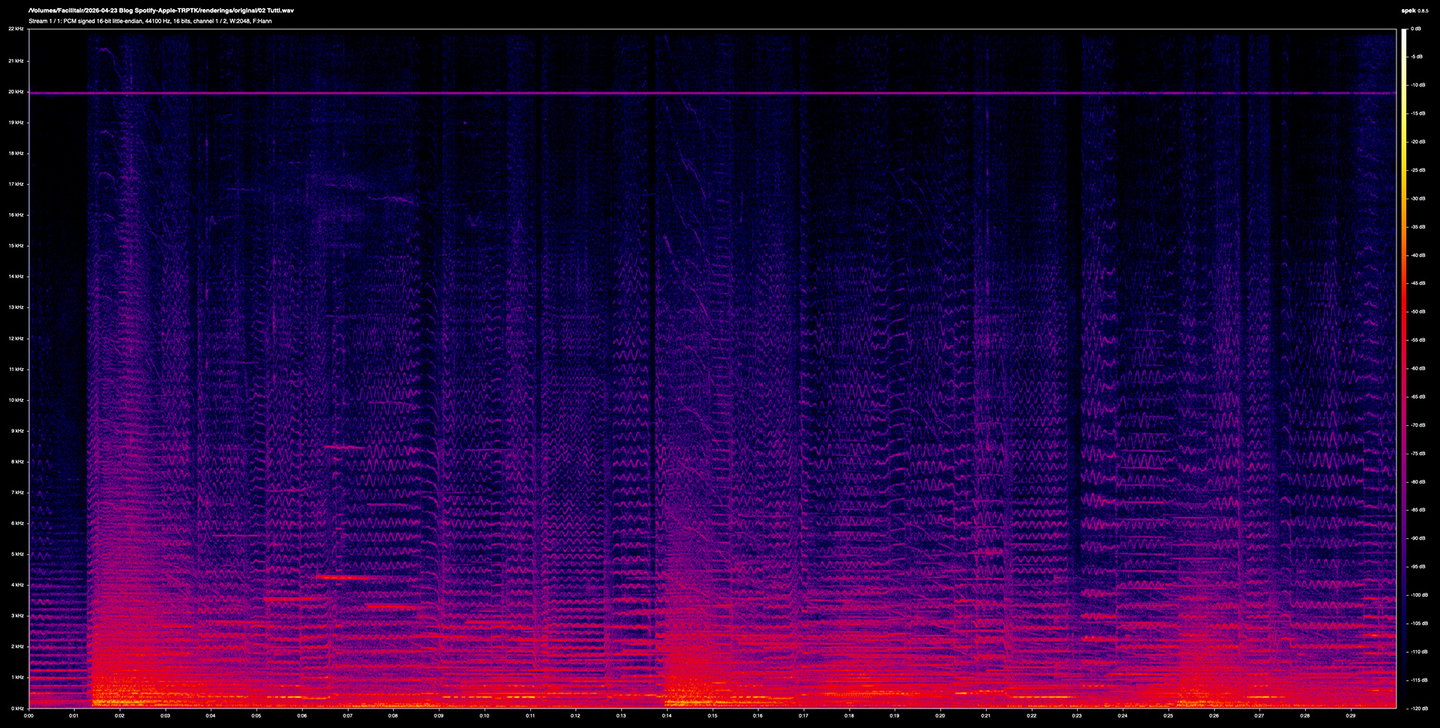Click the white top of the dB color bar
1440x728 pixels.
click(1404, 32)
